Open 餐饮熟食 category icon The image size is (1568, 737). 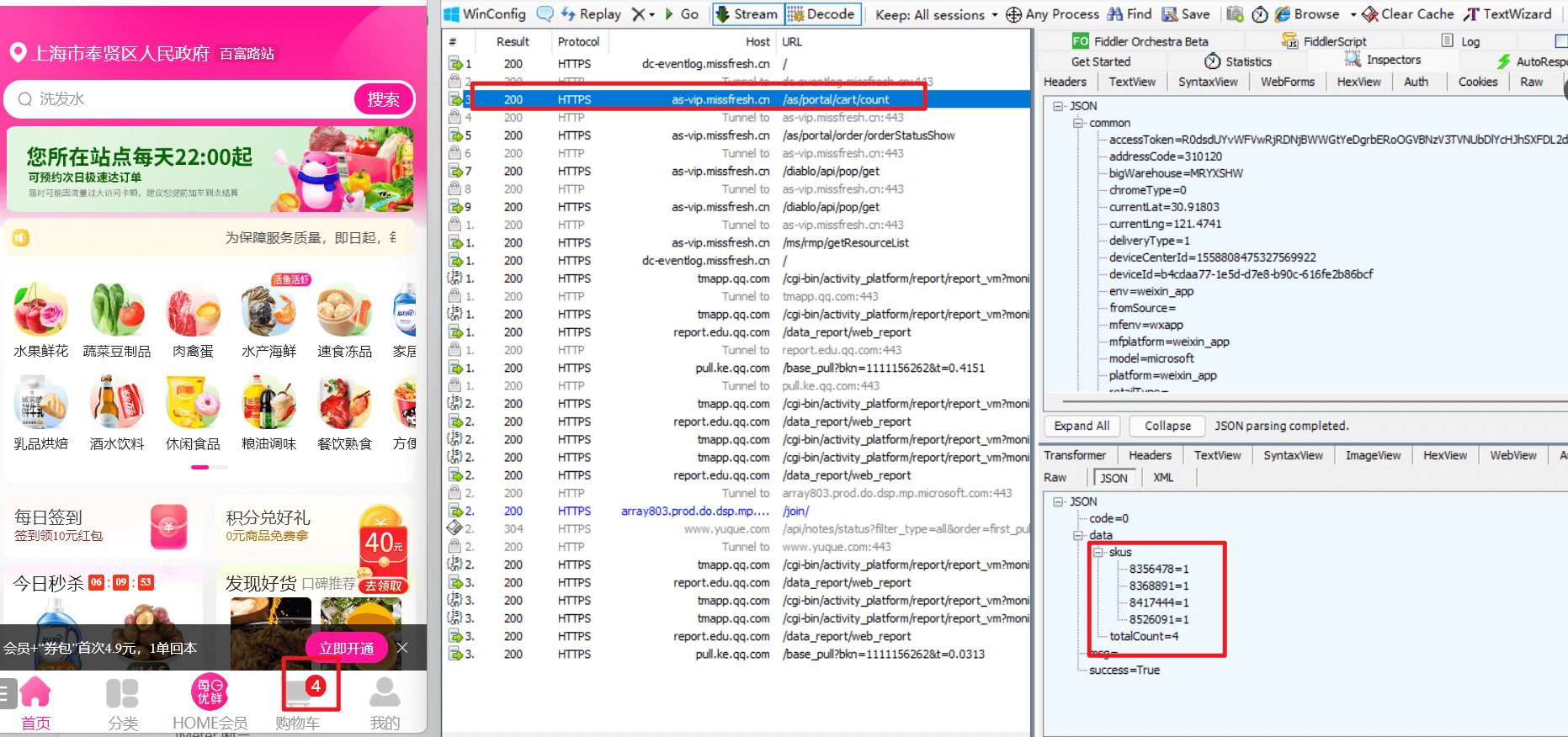tap(344, 402)
